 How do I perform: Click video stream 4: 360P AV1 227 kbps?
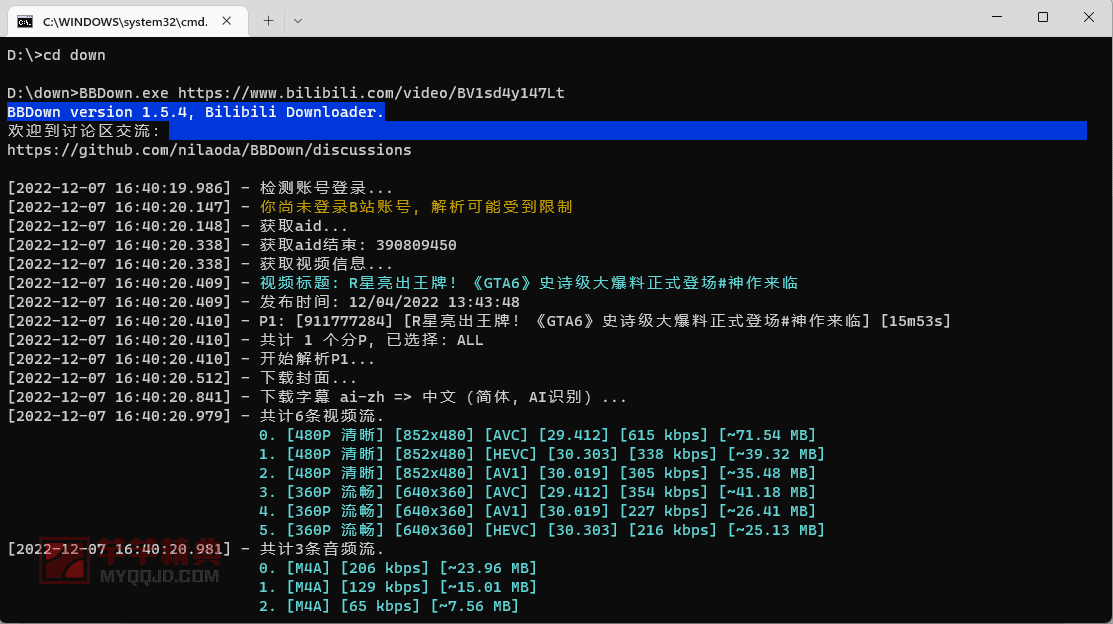[x=537, y=511]
